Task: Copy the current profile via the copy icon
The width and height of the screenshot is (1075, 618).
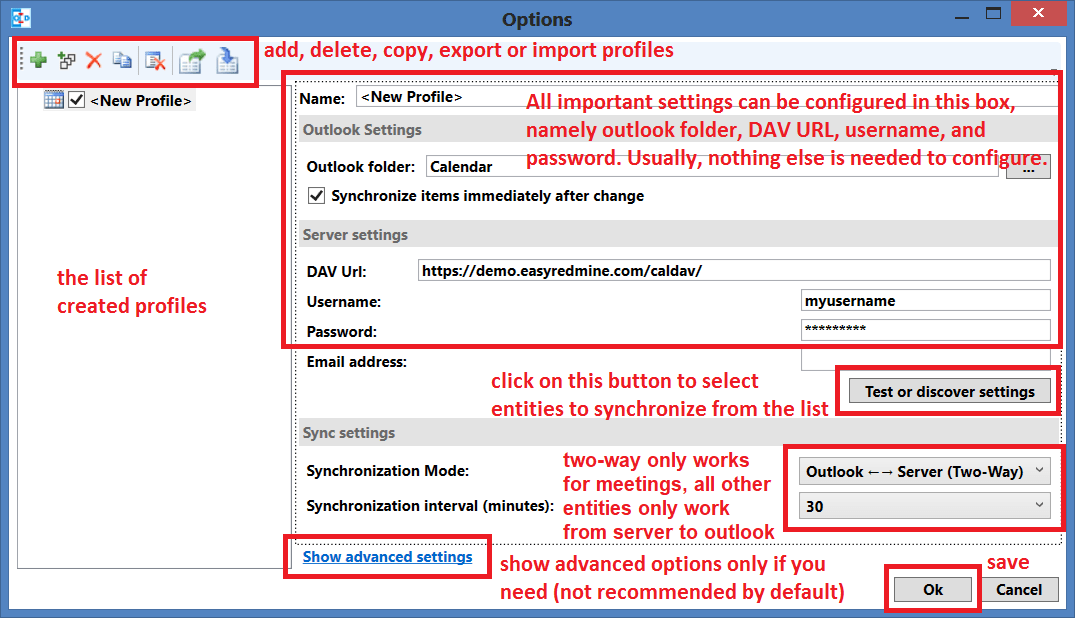Action: coord(121,60)
